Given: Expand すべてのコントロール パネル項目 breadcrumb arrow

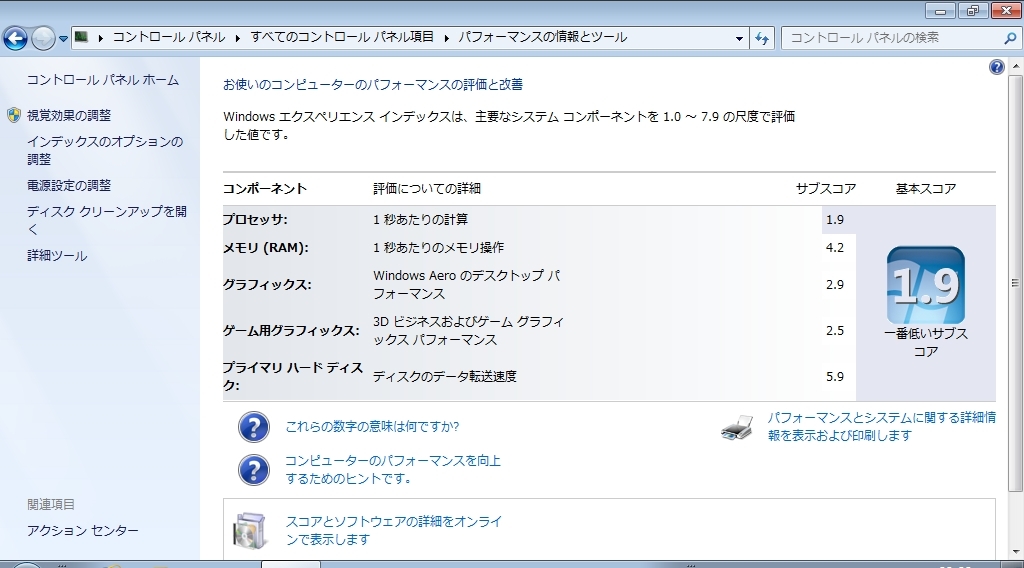Looking at the screenshot, I should [x=447, y=38].
